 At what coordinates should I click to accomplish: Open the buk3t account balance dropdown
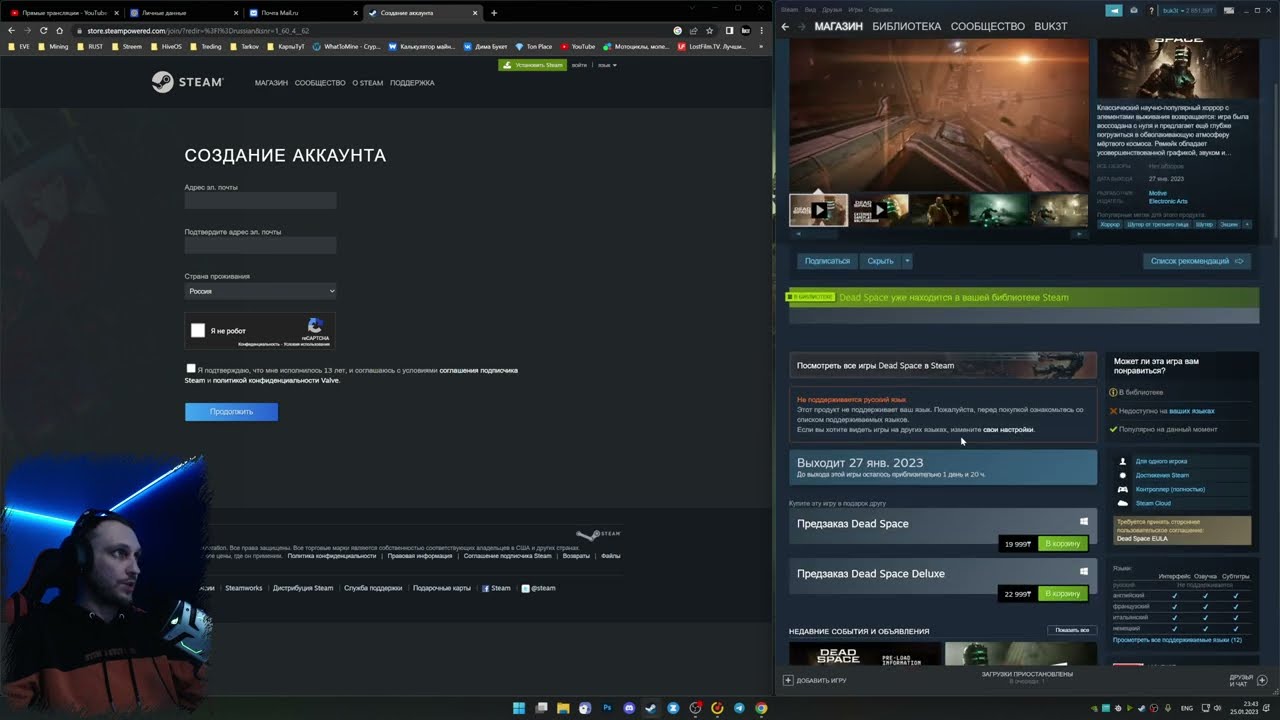click(1188, 10)
